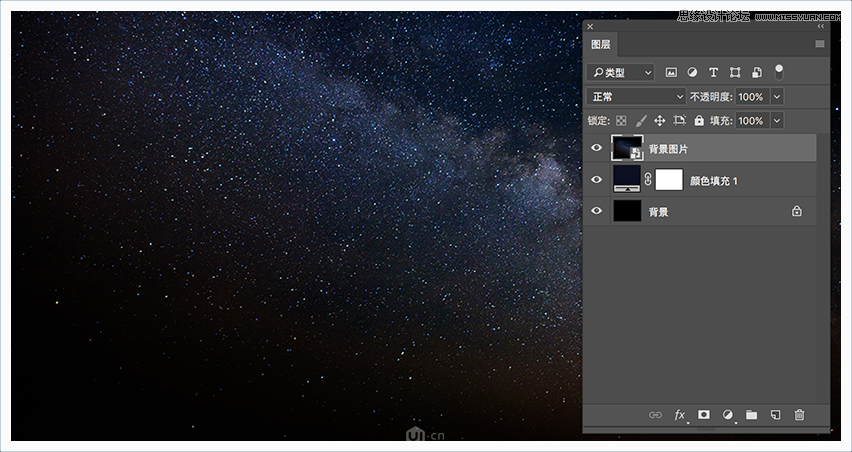Filter for type layers icon
Viewport: 852px width, 452px height.
pyautogui.click(x=713, y=72)
